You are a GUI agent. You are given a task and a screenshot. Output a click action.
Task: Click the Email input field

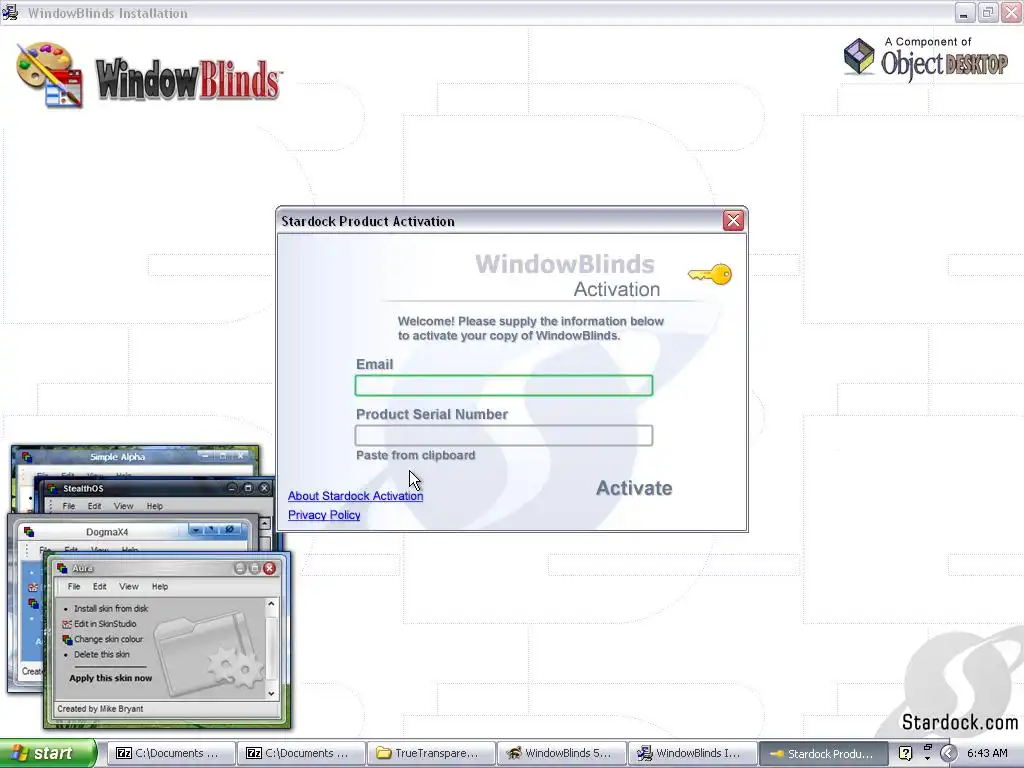click(x=504, y=385)
